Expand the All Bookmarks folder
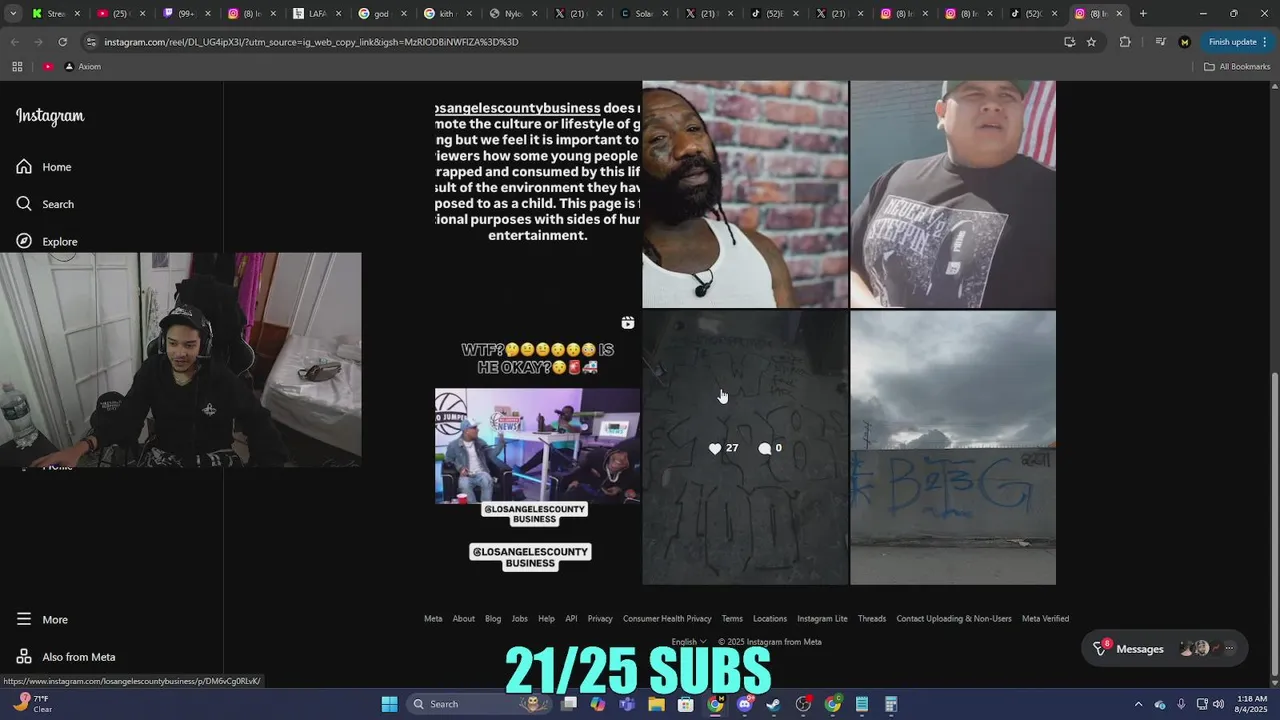1280x720 pixels. (1237, 67)
